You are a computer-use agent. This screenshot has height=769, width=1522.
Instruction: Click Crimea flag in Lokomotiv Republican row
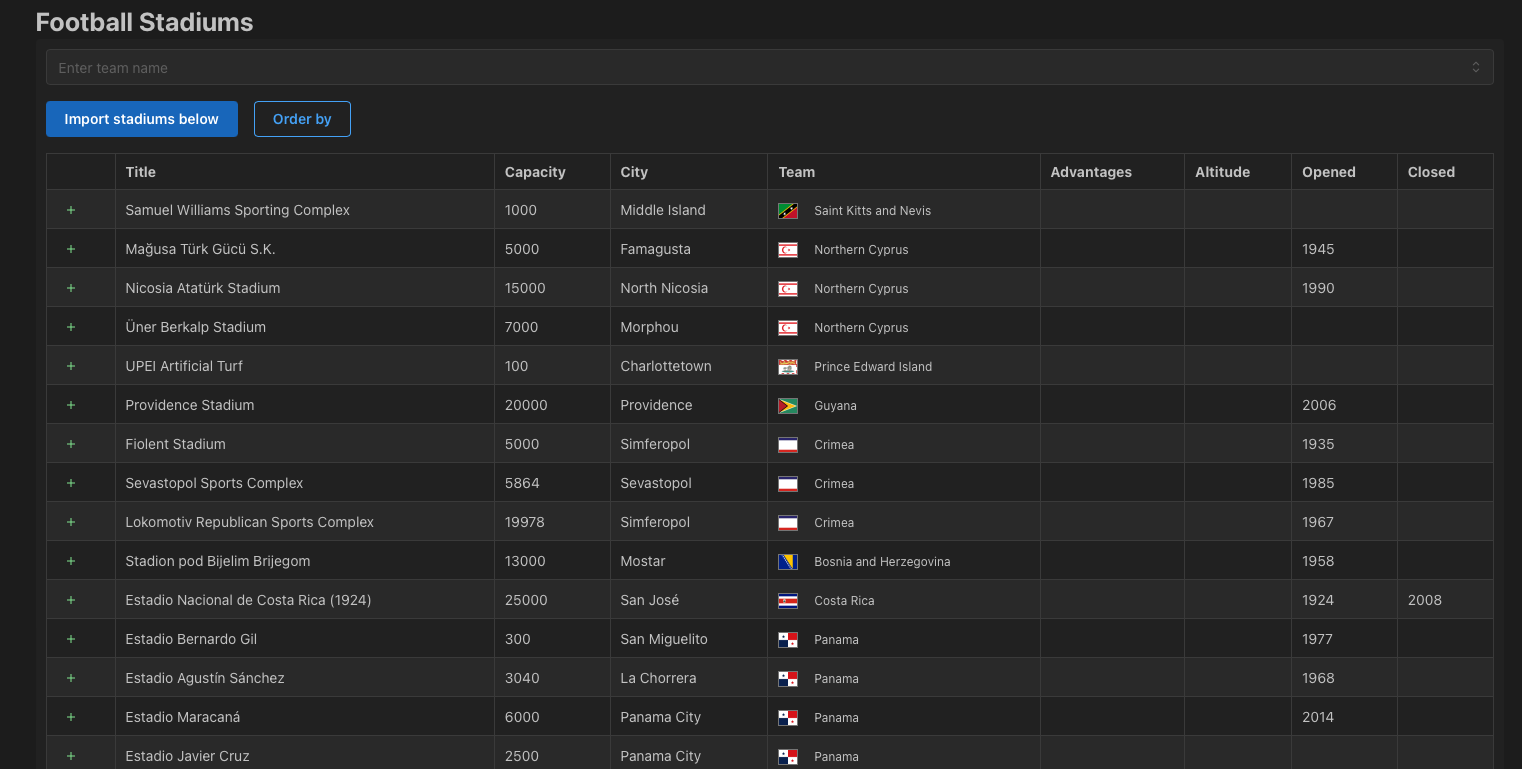coord(788,523)
